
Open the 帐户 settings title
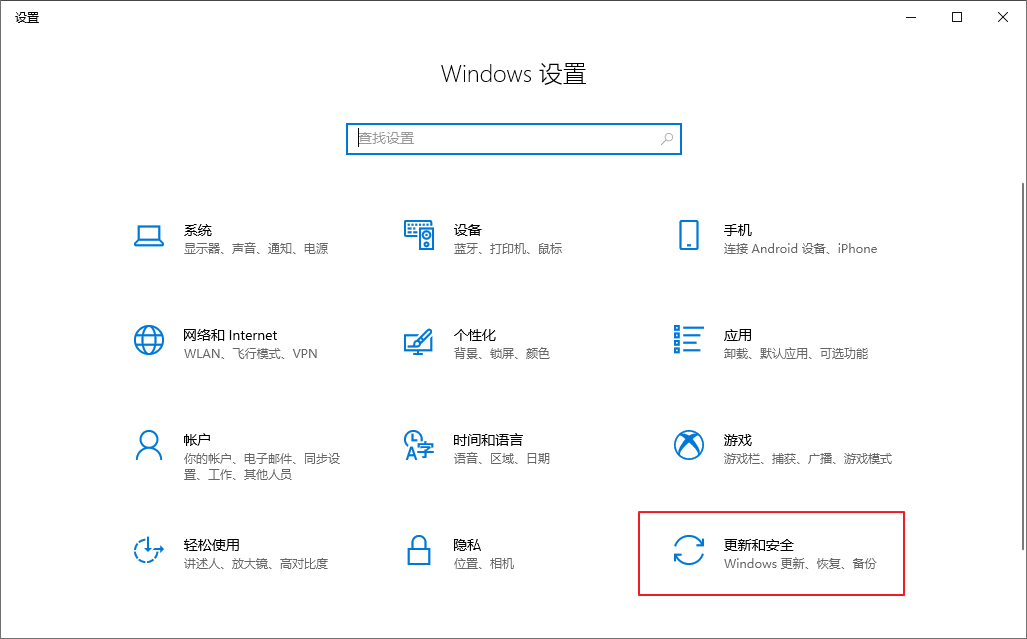[197, 440]
